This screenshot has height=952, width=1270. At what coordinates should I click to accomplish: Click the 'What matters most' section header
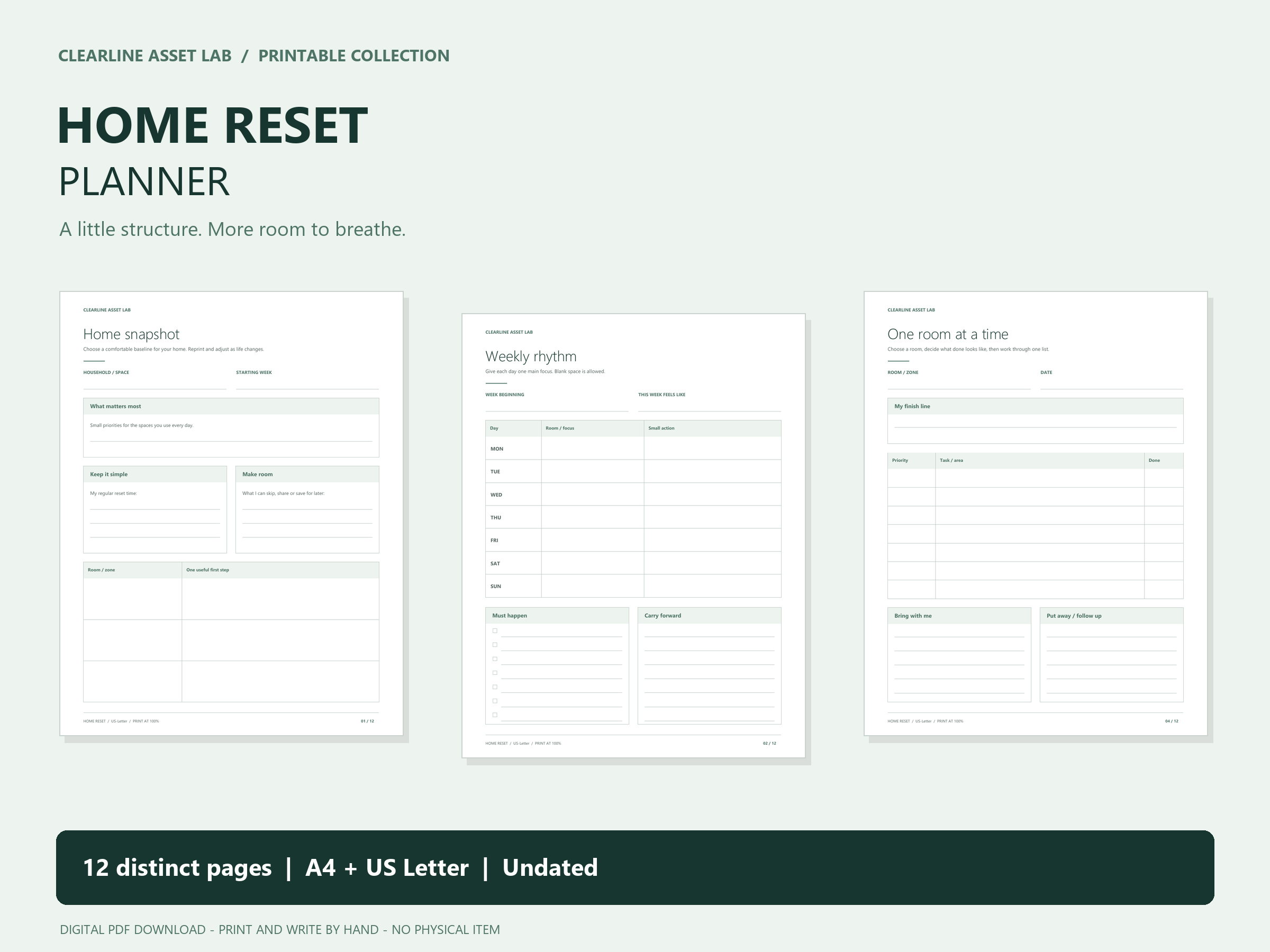click(231, 406)
